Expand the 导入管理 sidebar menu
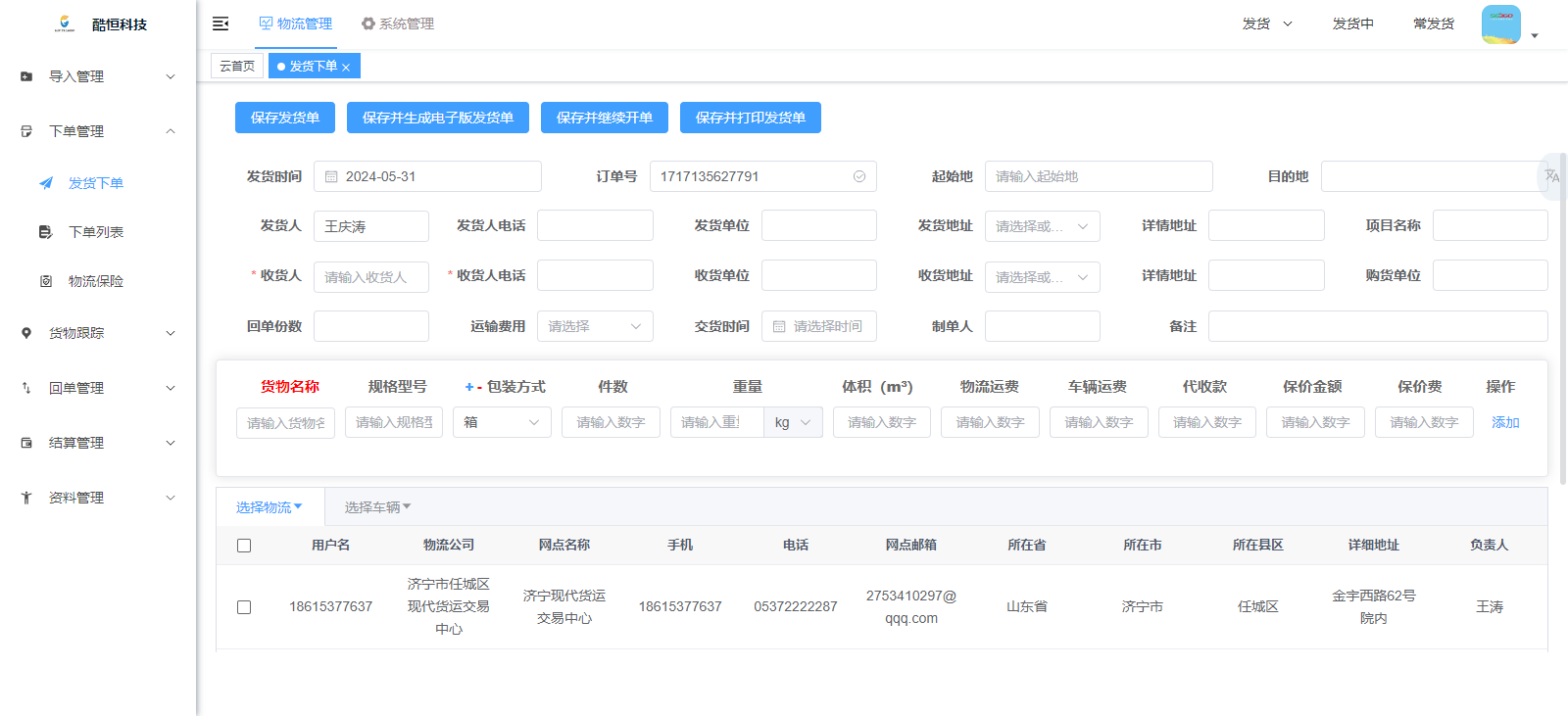The image size is (1568, 716). (x=98, y=76)
